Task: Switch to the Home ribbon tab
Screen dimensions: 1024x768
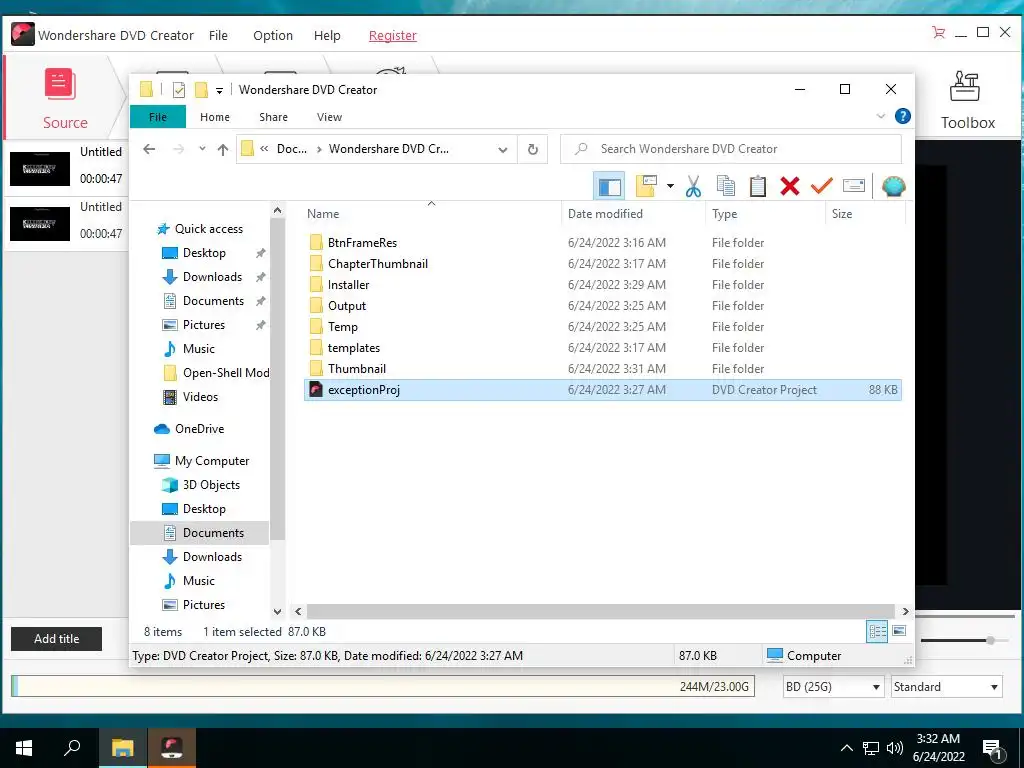Action: pos(215,117)
